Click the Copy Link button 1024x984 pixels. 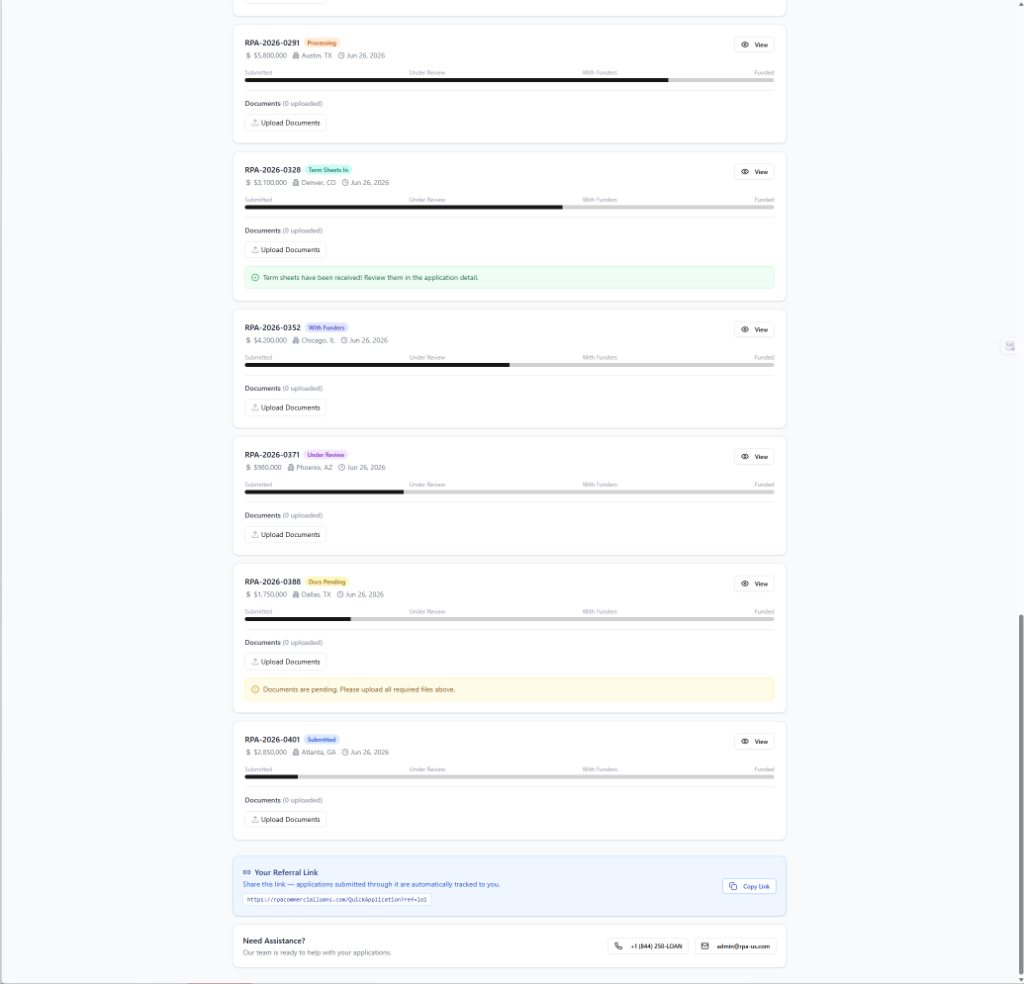[x=749, y=887]
